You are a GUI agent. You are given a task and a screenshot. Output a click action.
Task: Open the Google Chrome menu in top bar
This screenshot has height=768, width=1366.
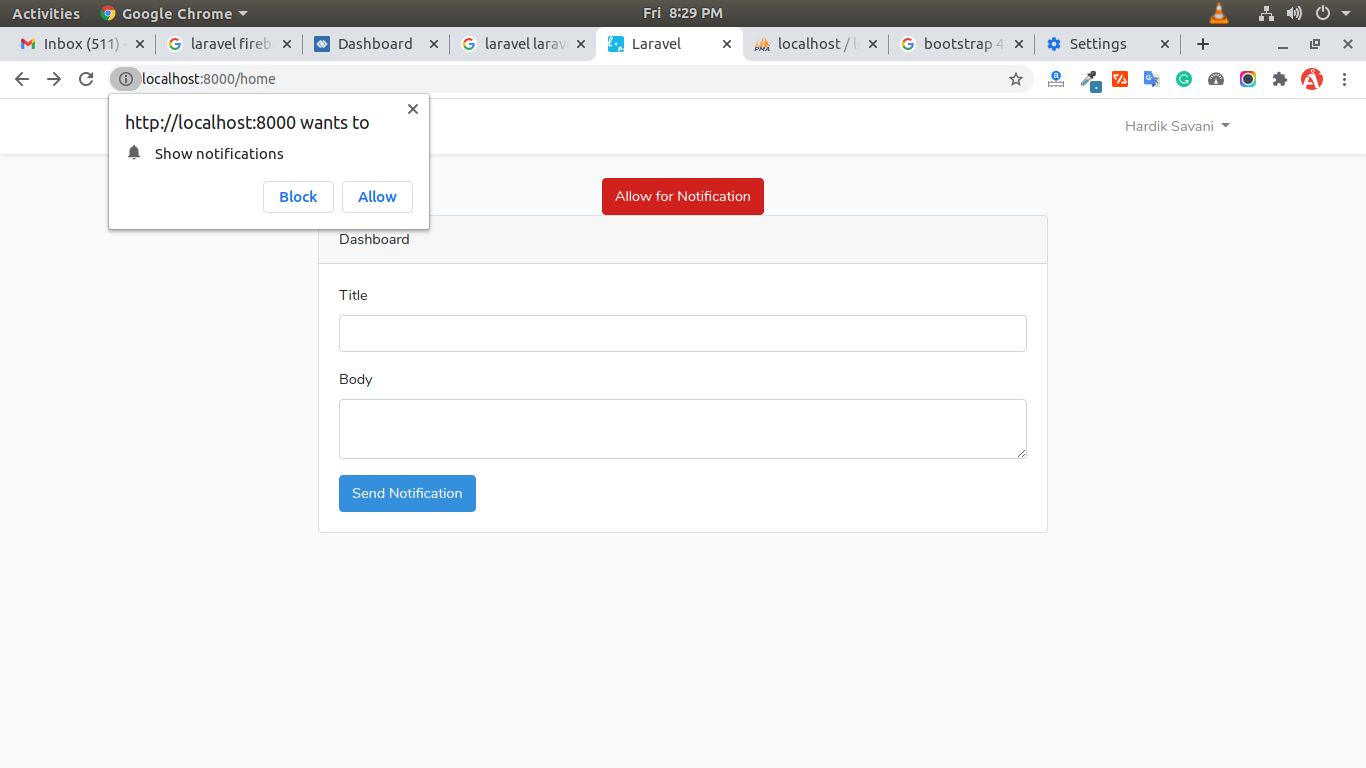[173, 13]
